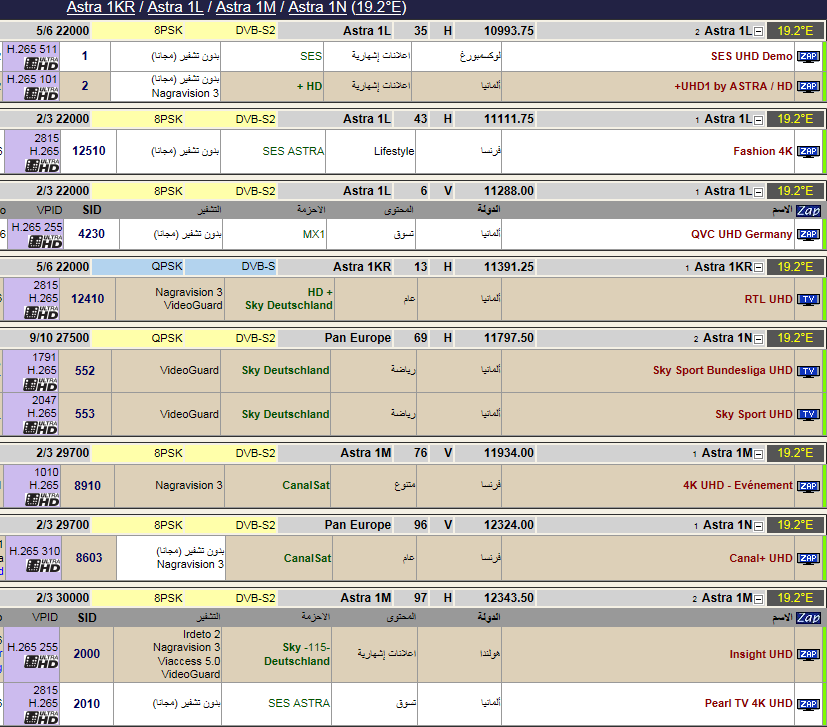This screenshot has width=827, height=727.
Task: Open the CanalSat package link for Canal+ UHD
Action: point(307,558)
